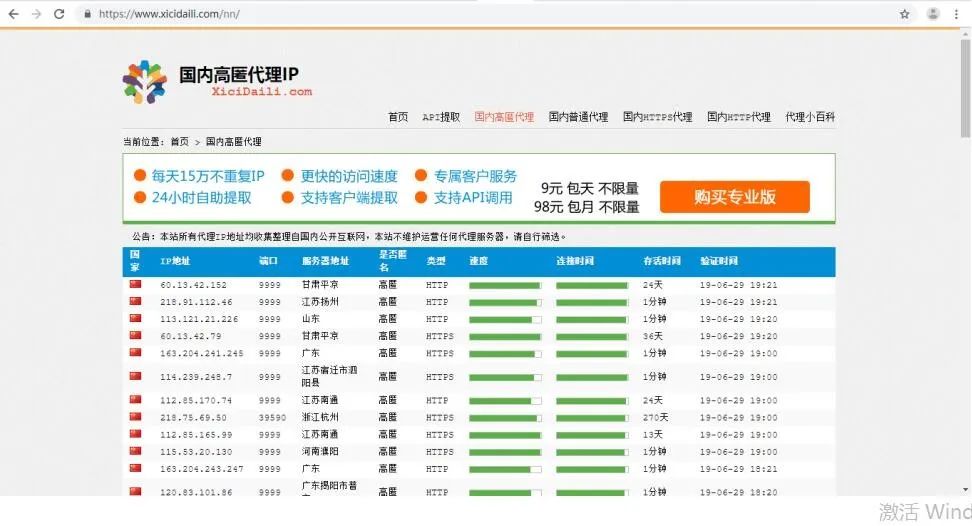Screen dimensions: 972x526
Task: Click the flag icon for 114.239.248.7
Action: click(x=135, y=376)
